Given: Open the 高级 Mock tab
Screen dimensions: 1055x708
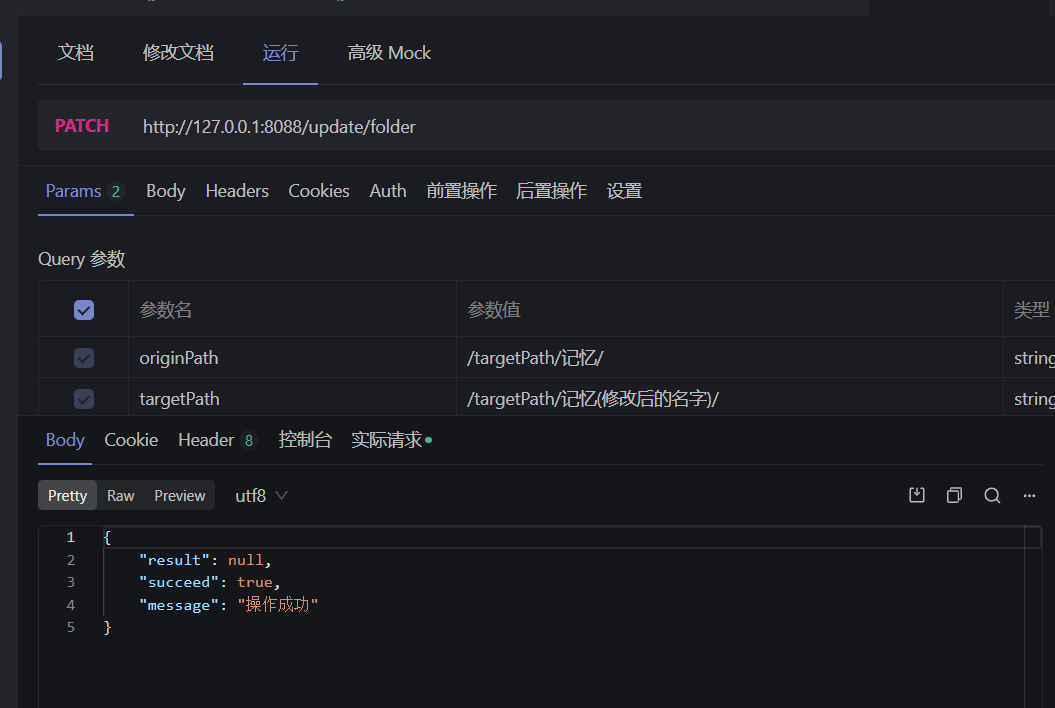Looking at the screenshot, I should click(x=389, y=53).
